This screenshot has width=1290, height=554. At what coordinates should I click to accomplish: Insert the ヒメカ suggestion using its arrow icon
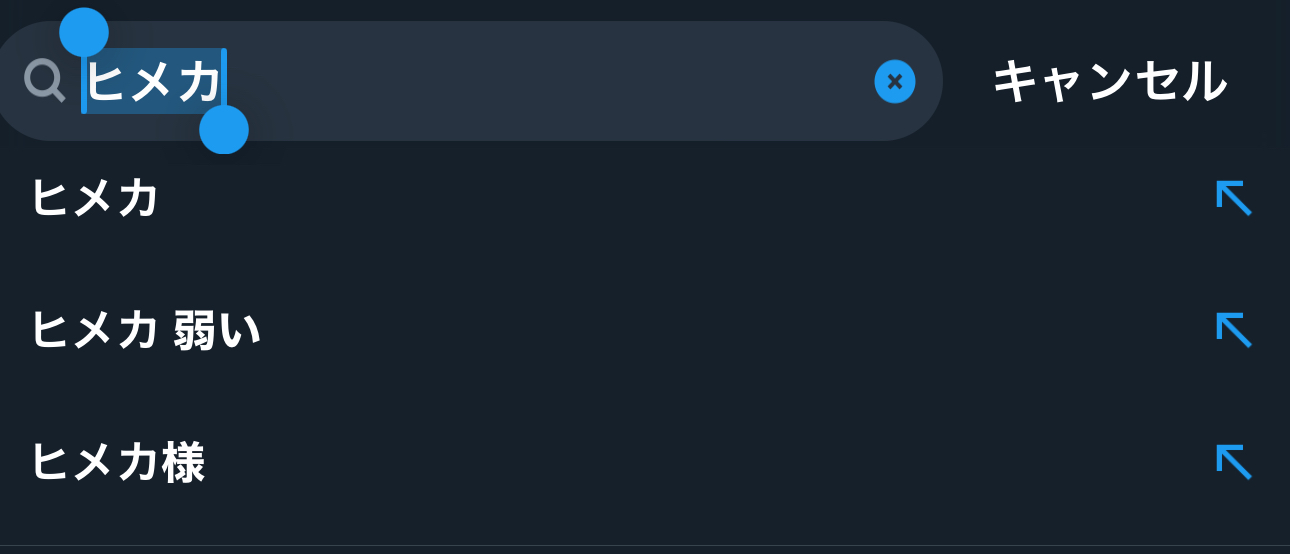coord(1234,198)
